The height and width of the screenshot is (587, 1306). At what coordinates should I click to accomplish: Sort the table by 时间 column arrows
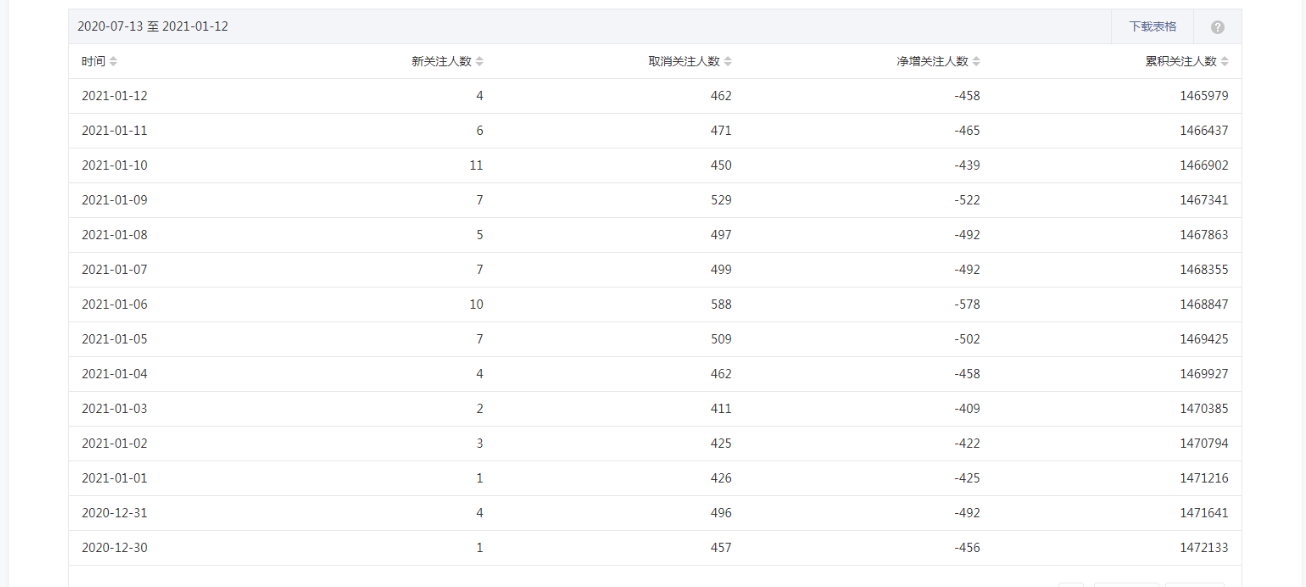113,62
